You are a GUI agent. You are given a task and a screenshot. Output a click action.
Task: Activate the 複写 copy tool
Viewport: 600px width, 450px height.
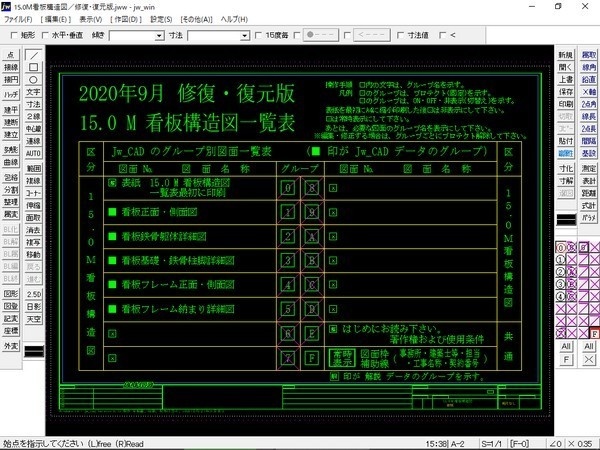click(33, 242)
